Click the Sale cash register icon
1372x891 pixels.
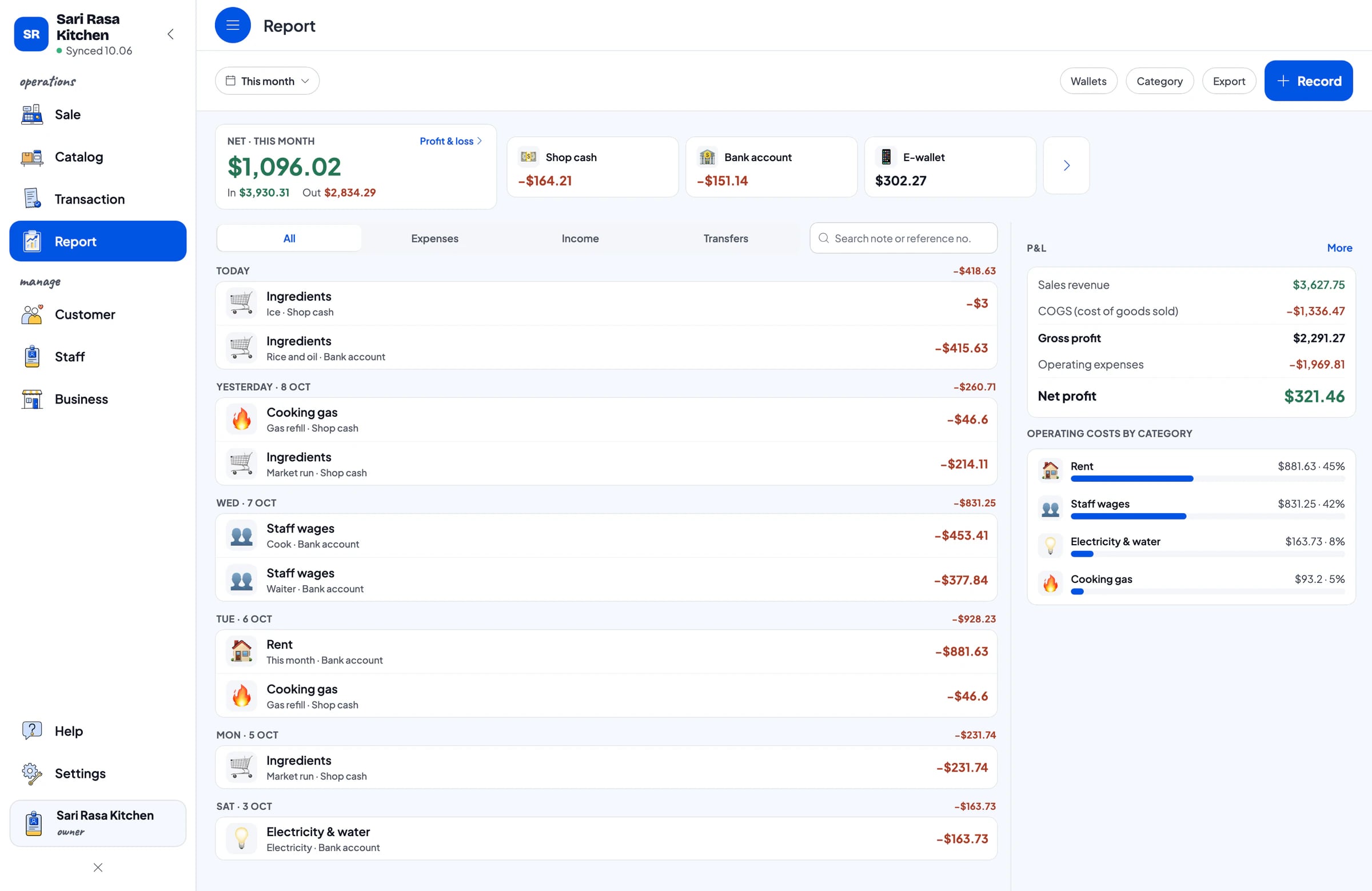pyautogui.click(x=32, y=115)
